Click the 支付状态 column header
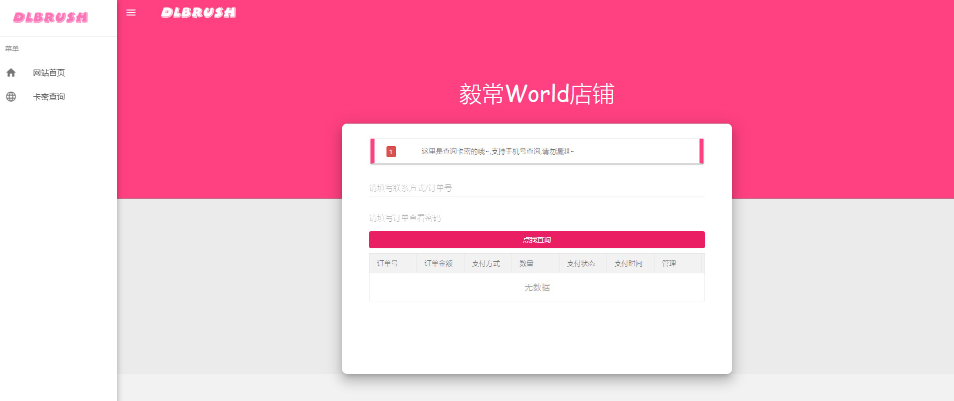Viewport: 954px width, 401px height. click(581, 264)
